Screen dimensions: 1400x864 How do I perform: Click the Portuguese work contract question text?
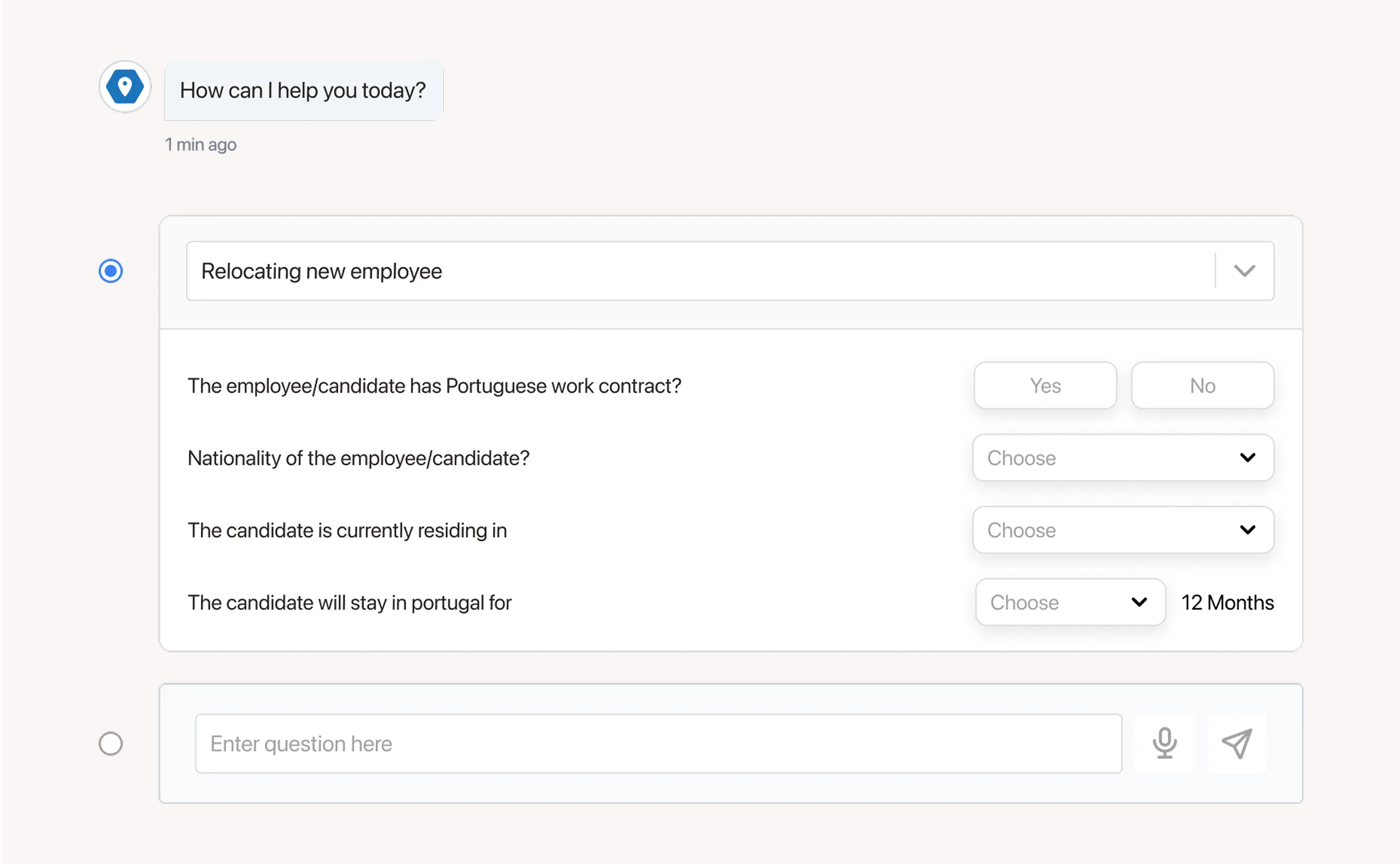pyautogui.click(x=435, y=385)
